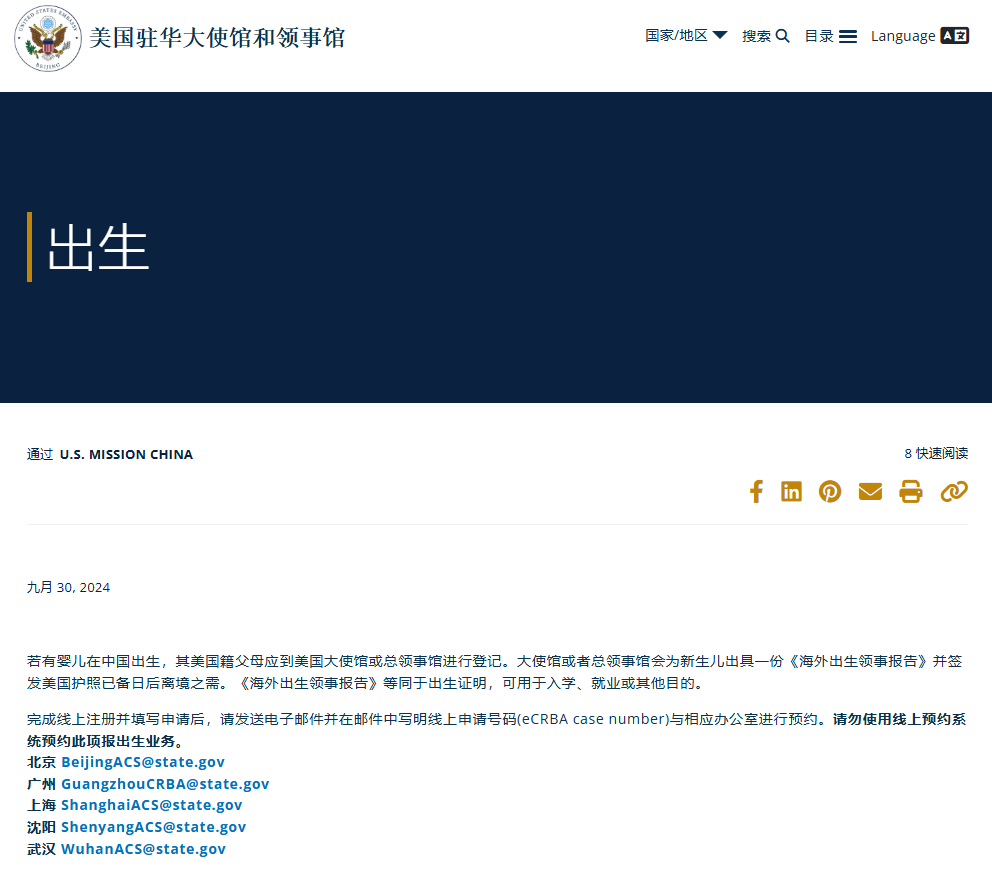Click the 8 快速阅读 reading time

click(x=936, y=454)
